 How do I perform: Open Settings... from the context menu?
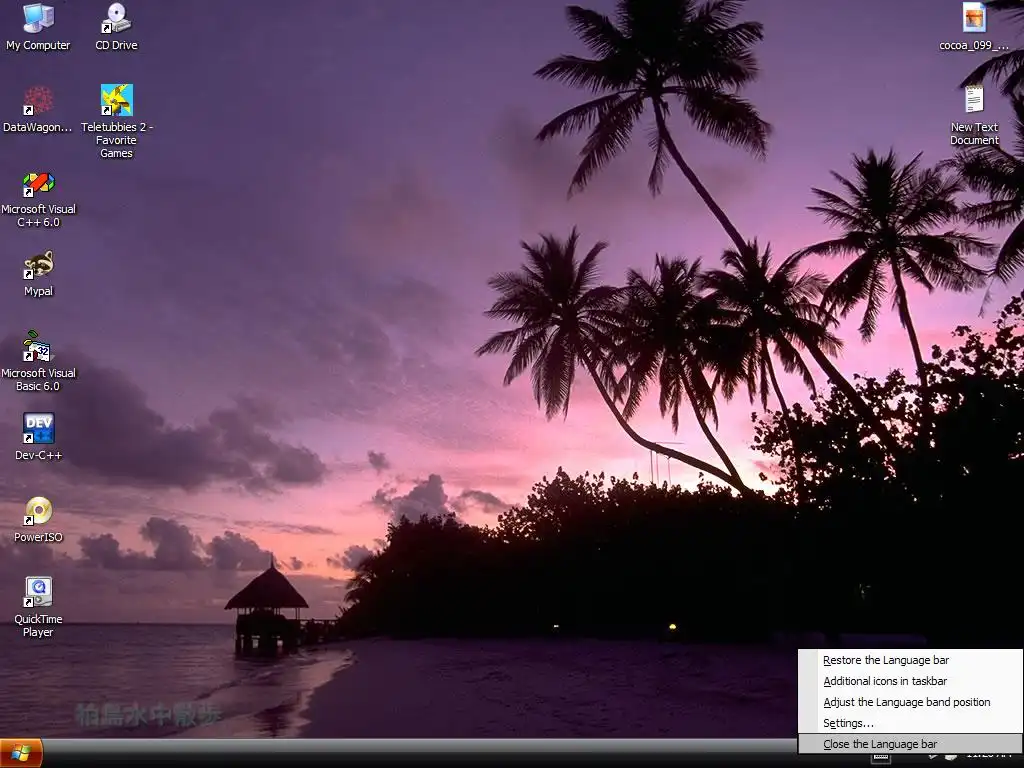910,723
